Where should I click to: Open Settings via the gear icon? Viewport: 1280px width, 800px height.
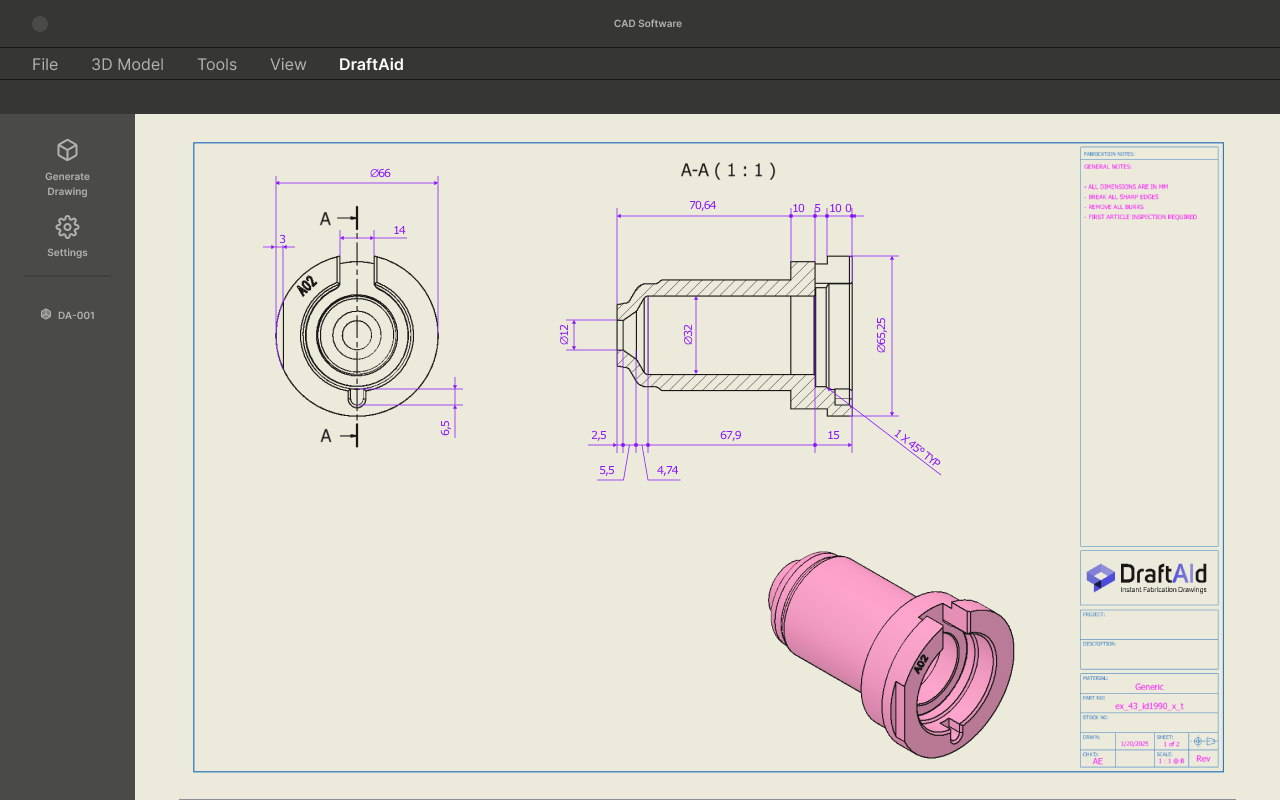(67, 227)
